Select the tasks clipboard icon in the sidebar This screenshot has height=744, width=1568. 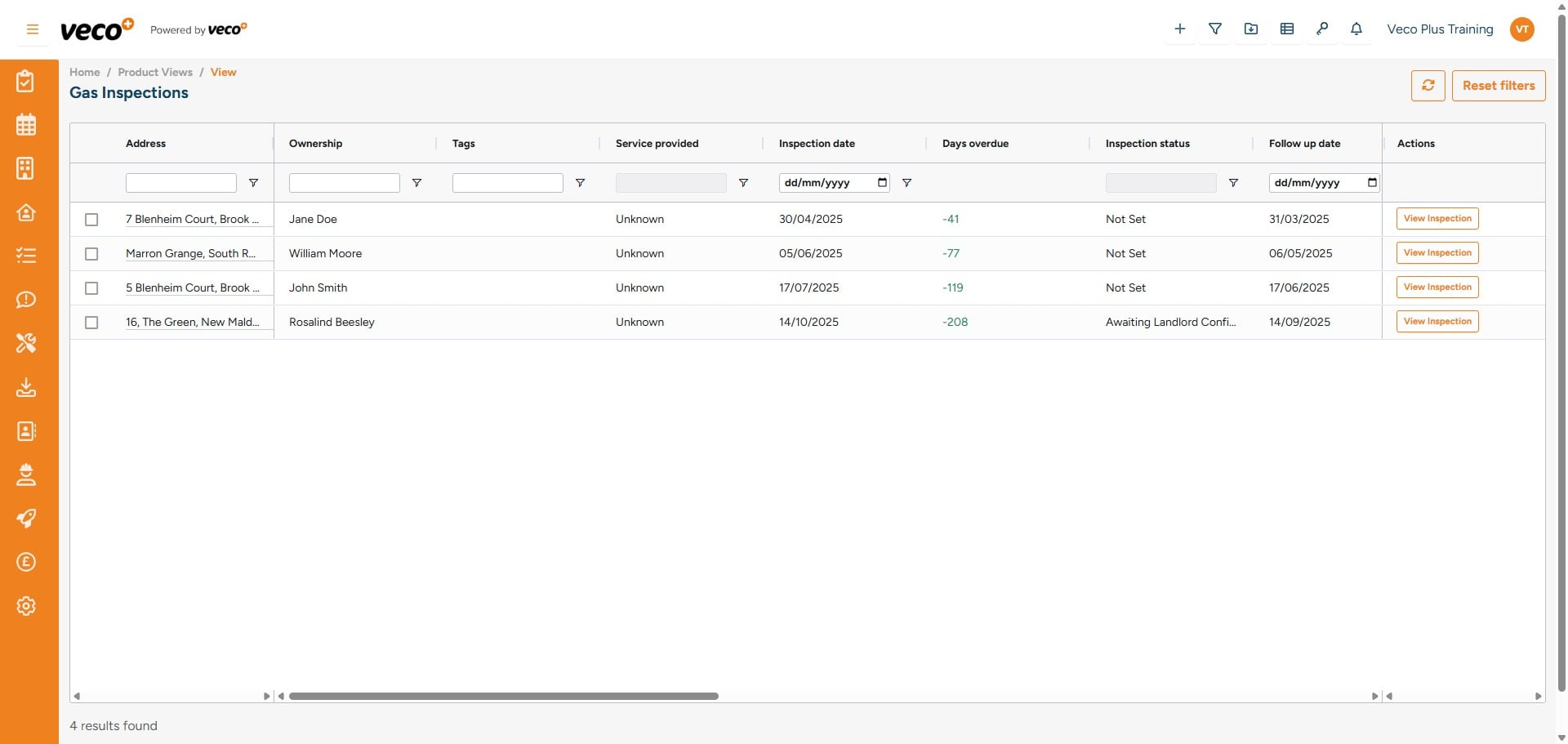point(27,81)
